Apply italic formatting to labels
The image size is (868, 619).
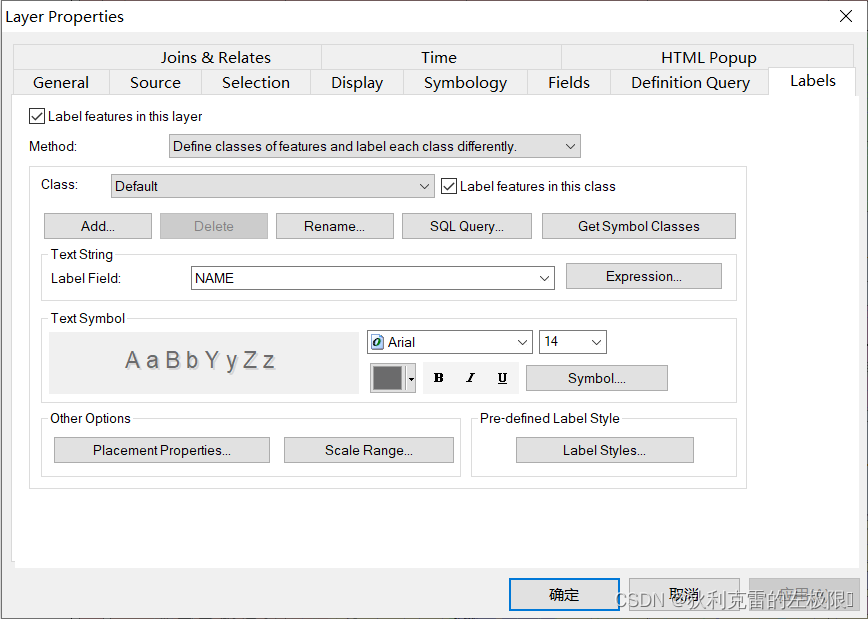(x=470, y=378)
